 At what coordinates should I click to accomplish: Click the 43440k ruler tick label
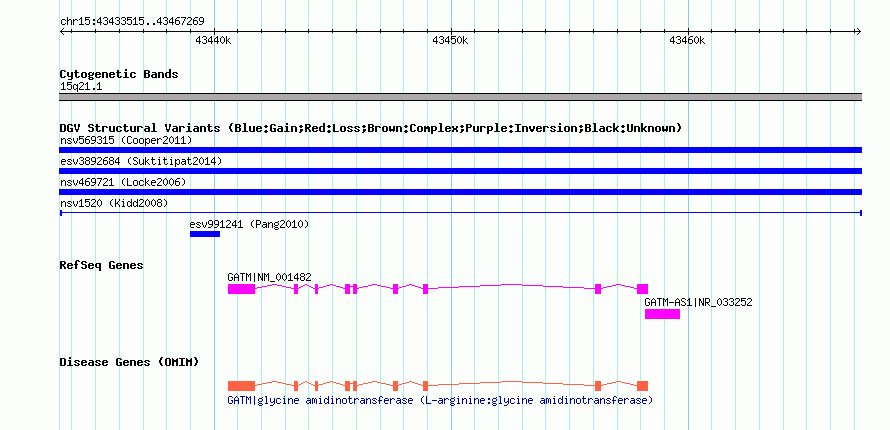click(213, 40)
